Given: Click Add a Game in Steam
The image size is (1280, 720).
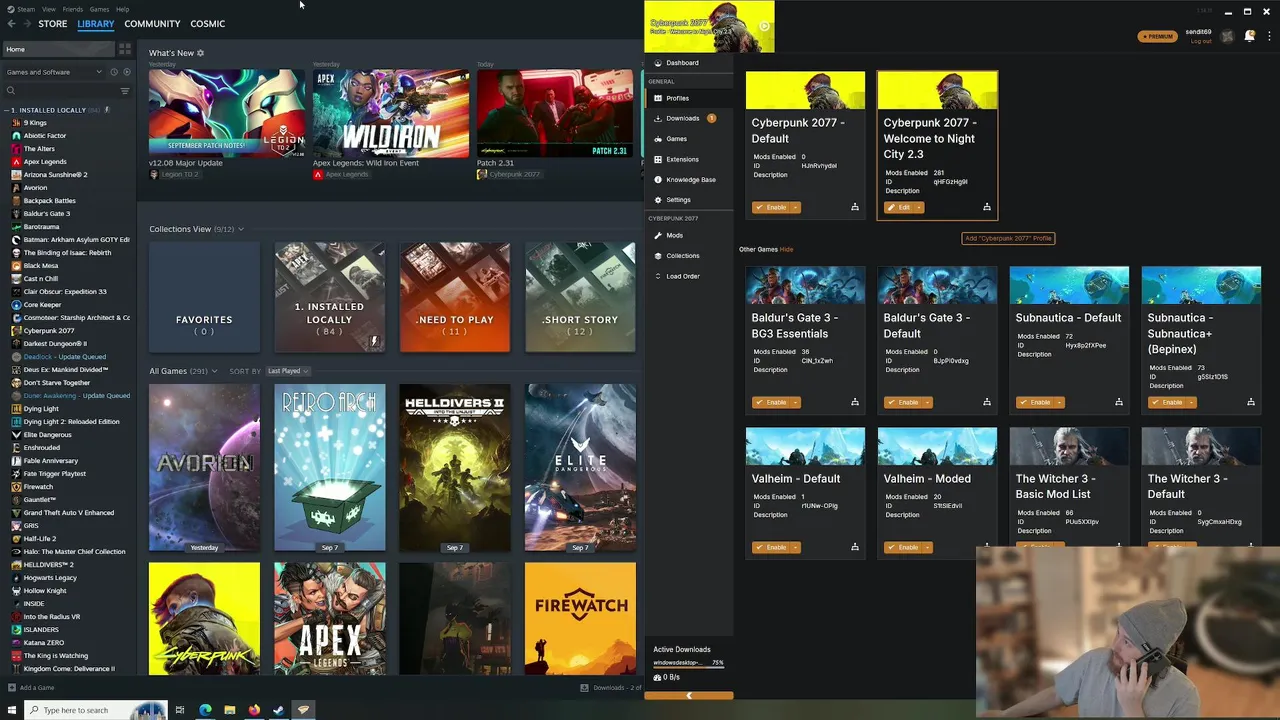Looking at the screenshot, I should 31,687.
